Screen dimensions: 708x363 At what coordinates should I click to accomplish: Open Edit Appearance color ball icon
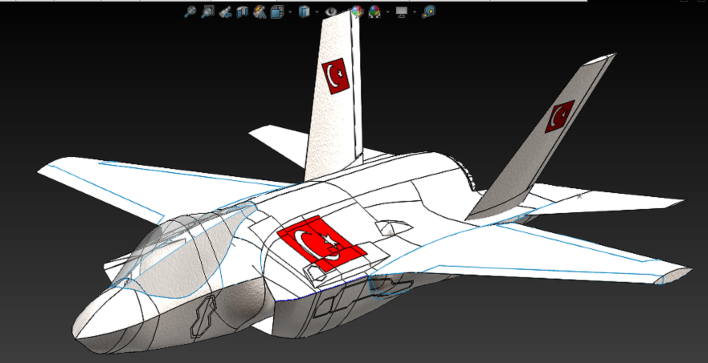coord(357,12)
